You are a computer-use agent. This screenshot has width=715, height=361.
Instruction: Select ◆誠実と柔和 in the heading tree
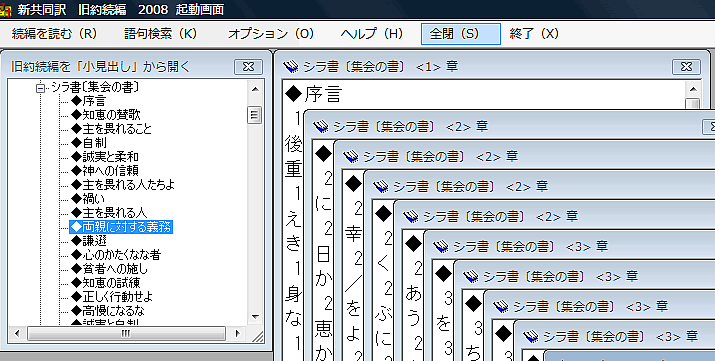[105, 157]
